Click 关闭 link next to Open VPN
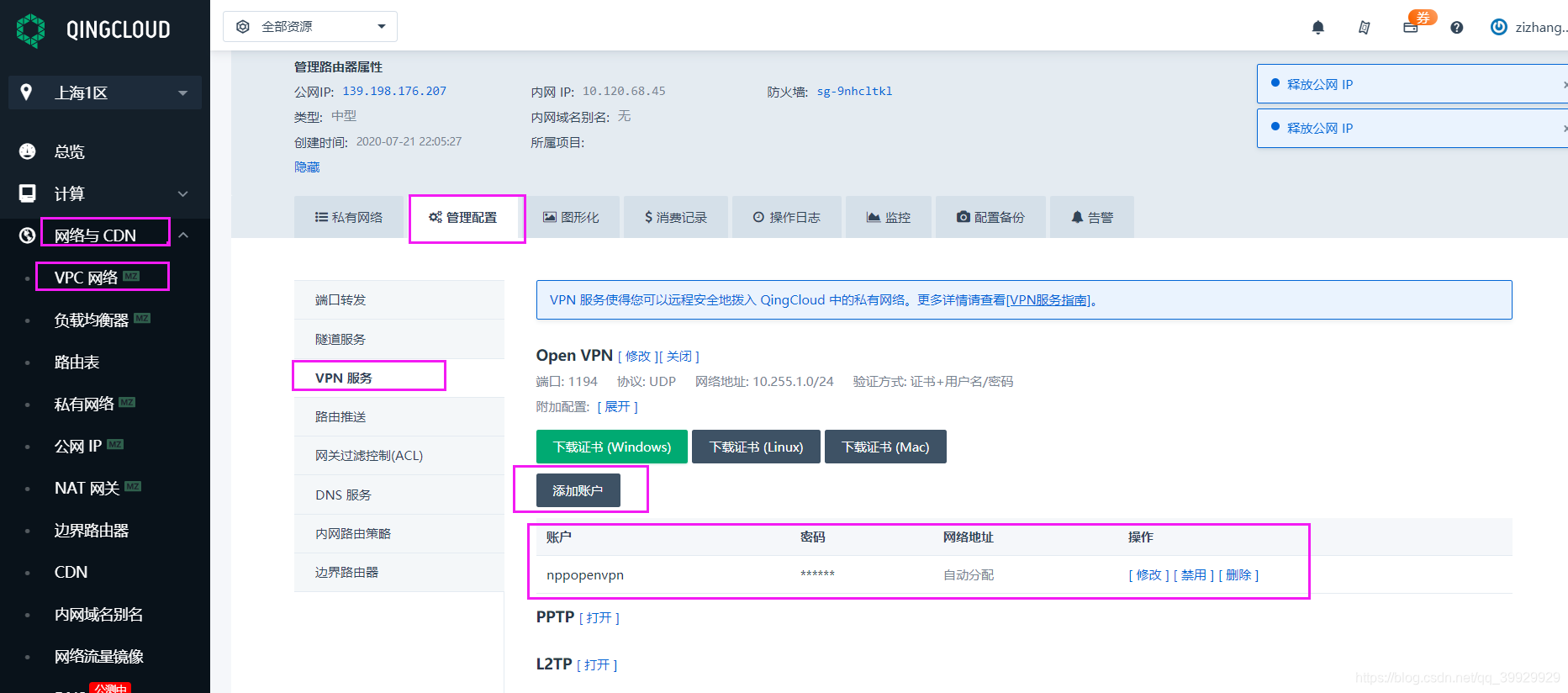The height and width of the screenshot is (693, 1568). 679,357
